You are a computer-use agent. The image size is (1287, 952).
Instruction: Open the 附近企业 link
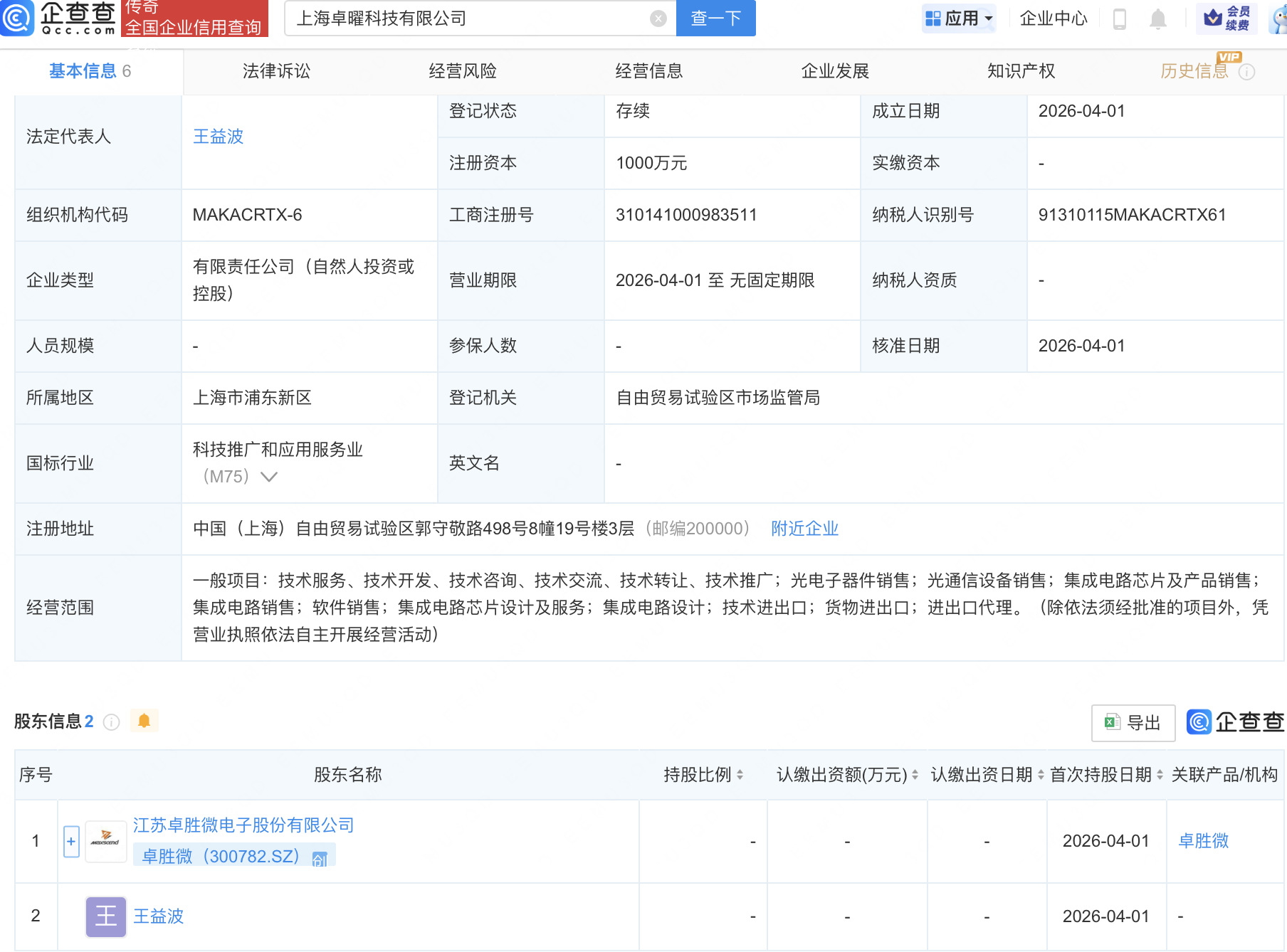pos(804,529)
